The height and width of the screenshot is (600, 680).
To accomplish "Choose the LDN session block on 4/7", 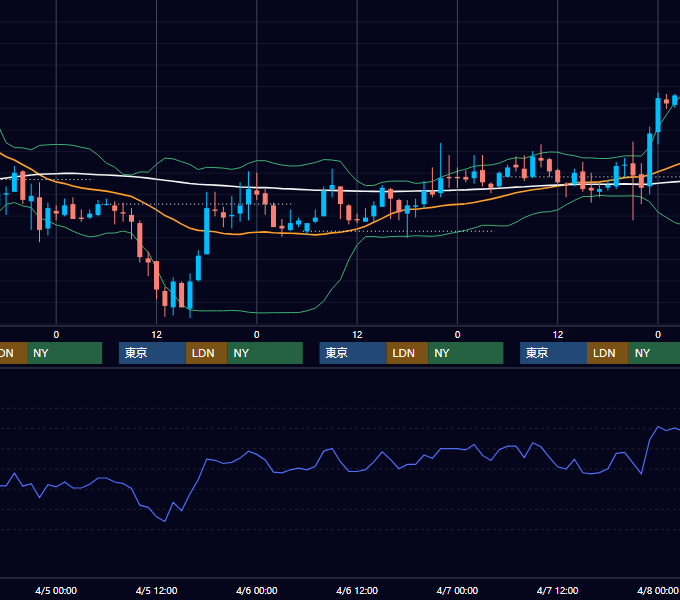I will click(x=608, y=353).
